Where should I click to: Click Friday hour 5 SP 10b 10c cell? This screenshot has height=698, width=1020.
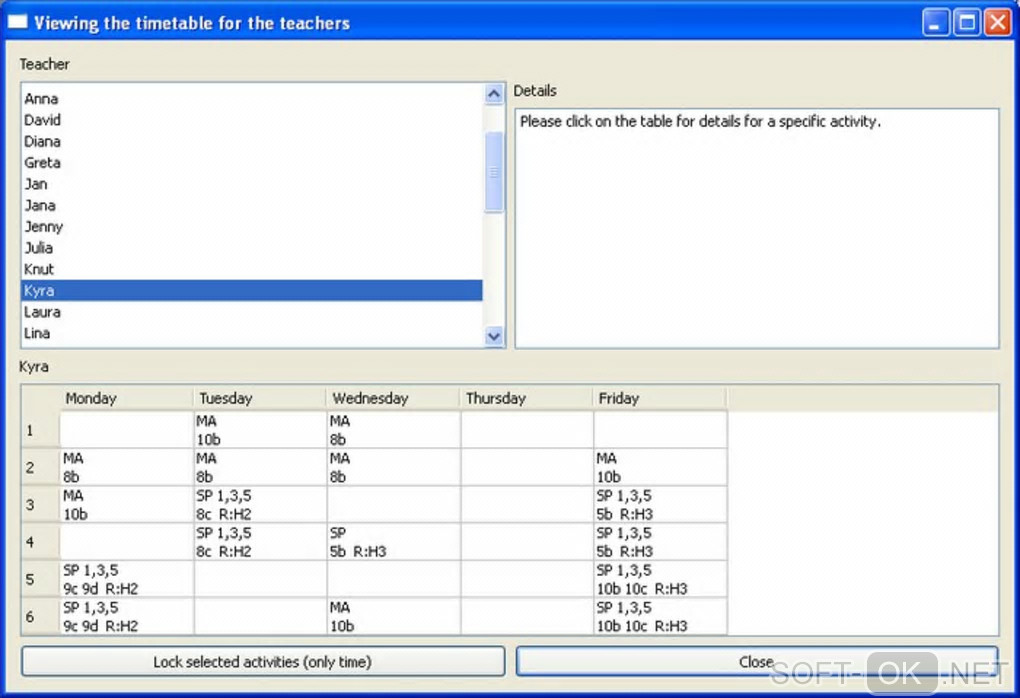click(660, 579)
